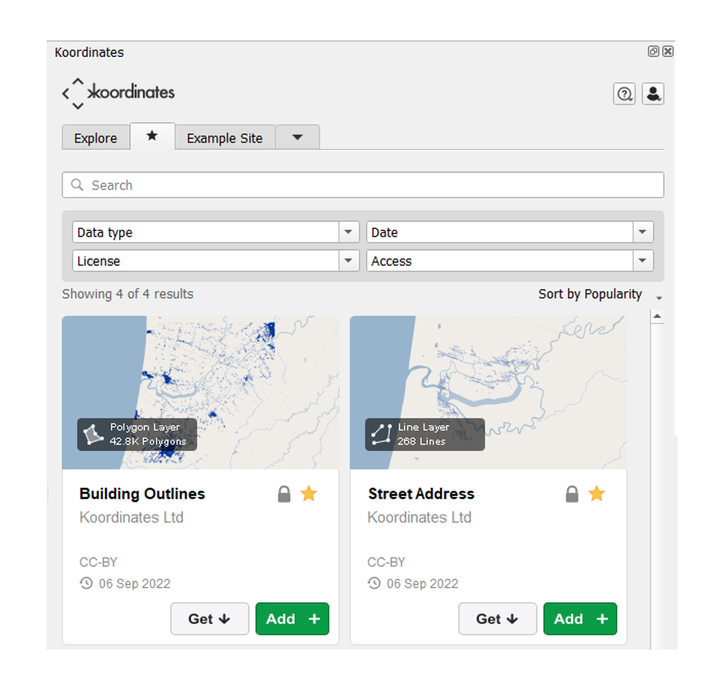
Task: Switch to the Explore tab
Action: point(96,138)
